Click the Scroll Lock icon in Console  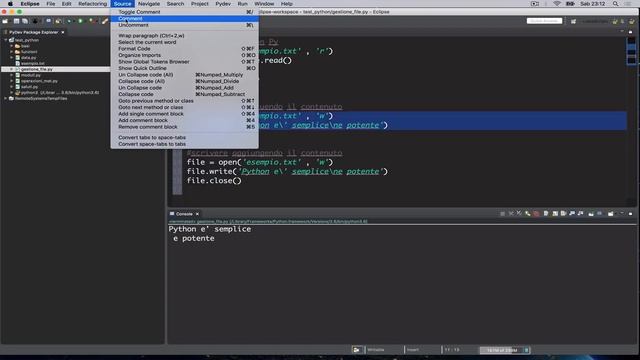pyautogui.click(x=555, y=213)
